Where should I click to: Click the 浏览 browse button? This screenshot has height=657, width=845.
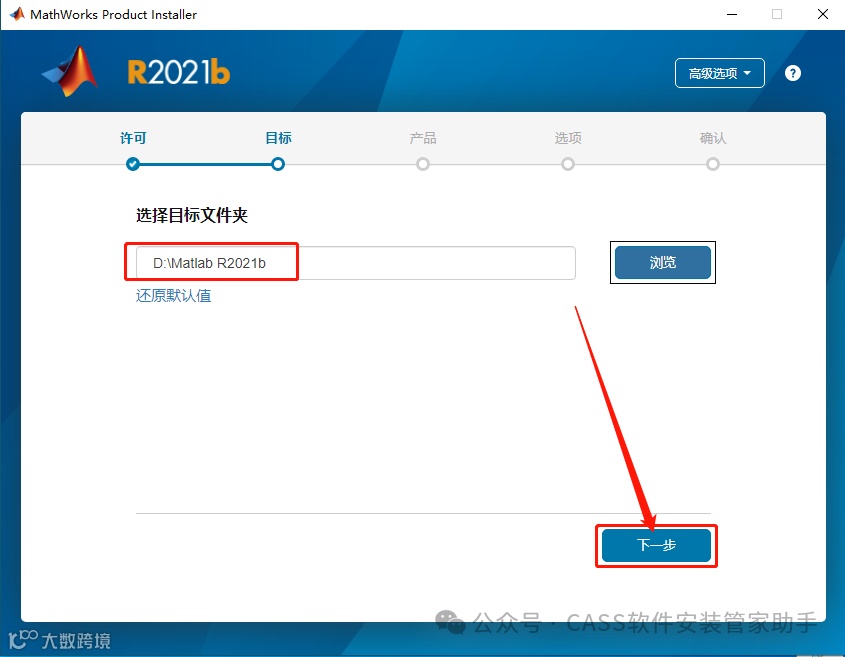[662, 262]
